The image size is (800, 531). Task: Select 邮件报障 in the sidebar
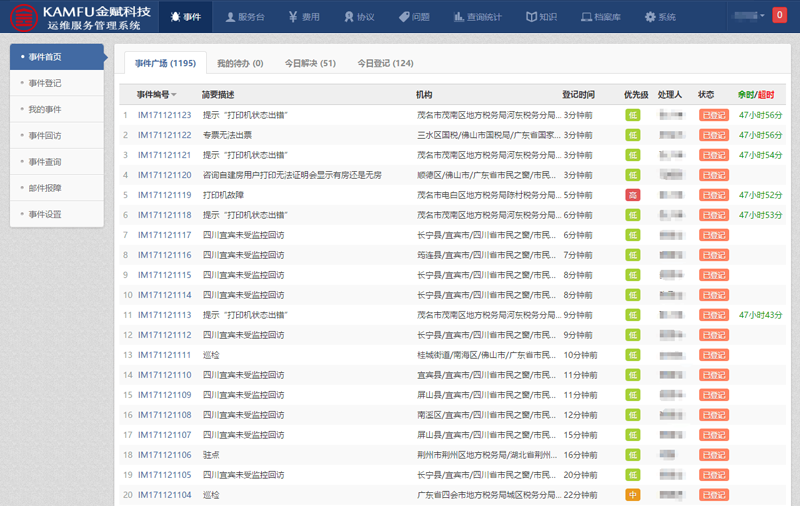[45, 188]
